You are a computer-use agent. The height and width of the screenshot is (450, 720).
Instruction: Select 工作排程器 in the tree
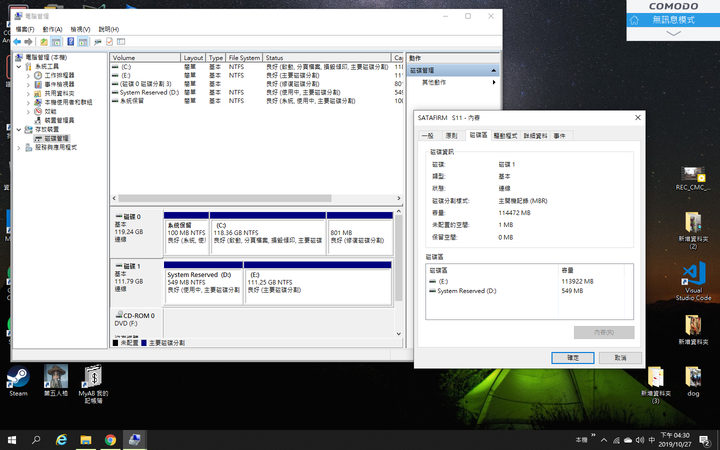pyautogui.click(x=59, y=75)
